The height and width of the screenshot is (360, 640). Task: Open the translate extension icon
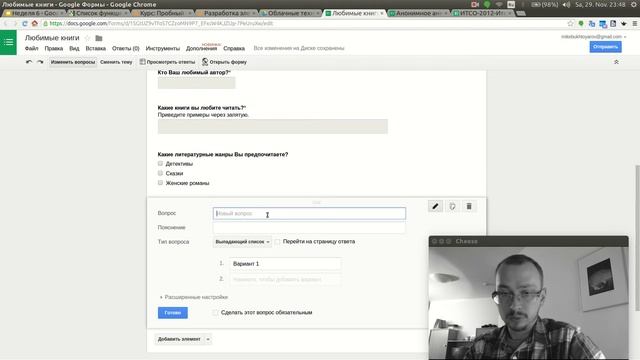(x=592, y=24)
